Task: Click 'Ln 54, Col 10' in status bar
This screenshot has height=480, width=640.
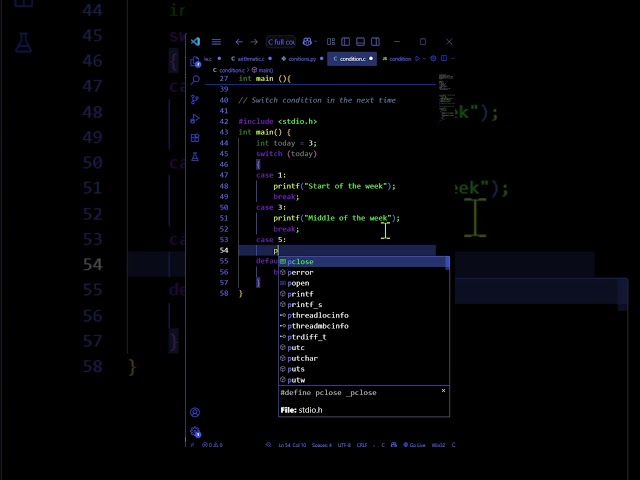Action: tap(292, 445)
